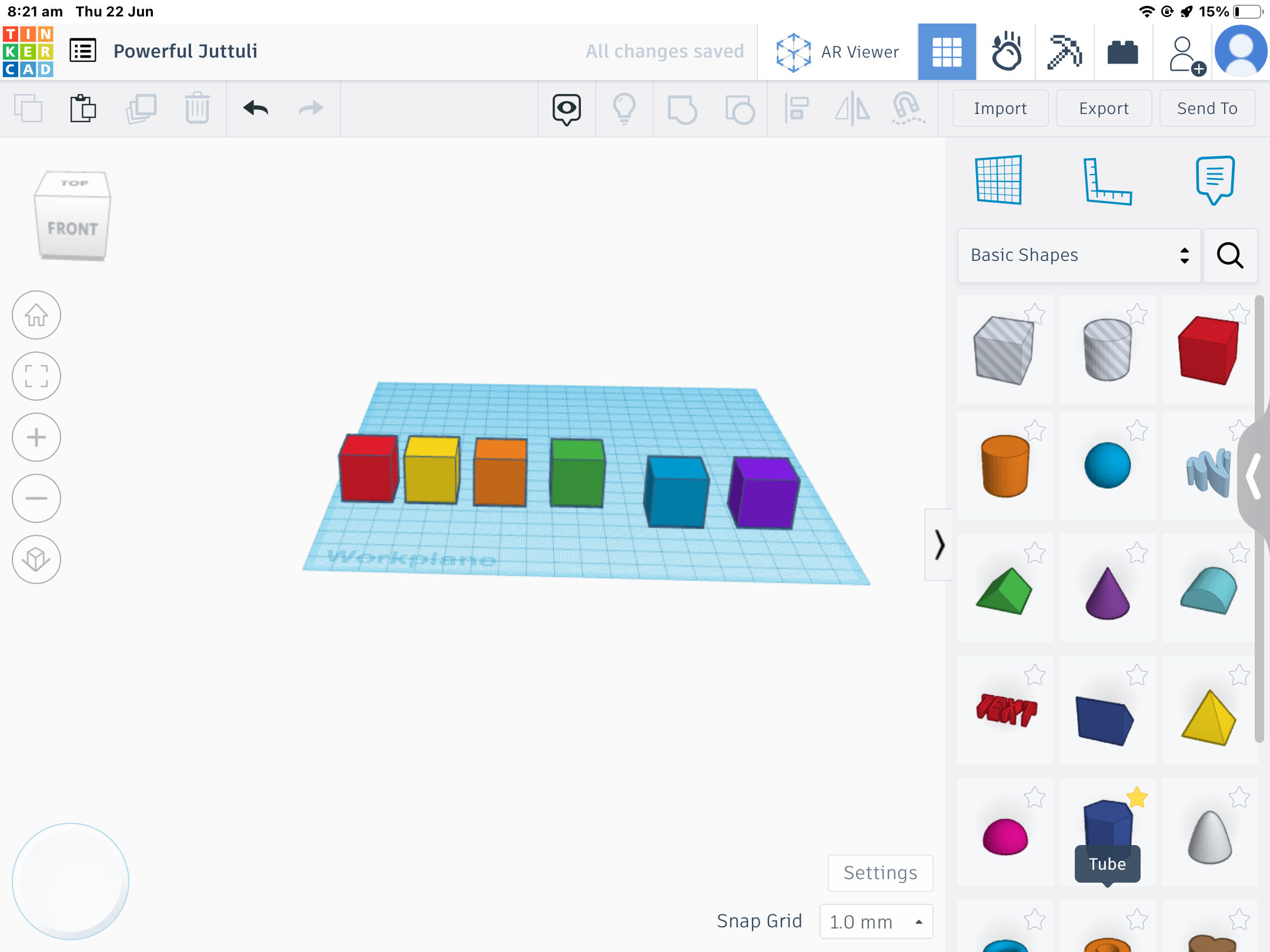
Task: Open workplane Settings button
Action: coord(880,873)
